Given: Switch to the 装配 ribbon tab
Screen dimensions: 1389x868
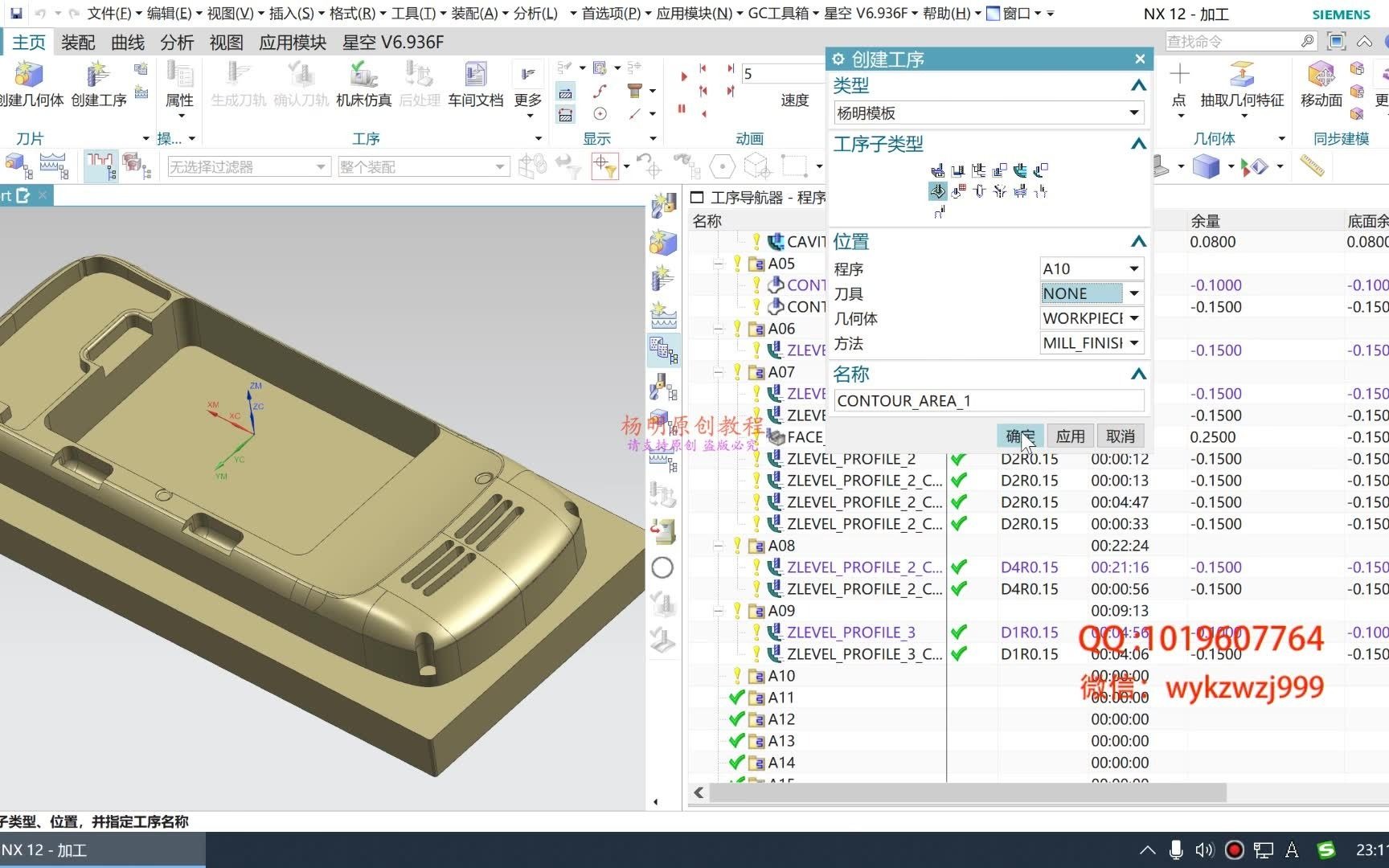Looking at the screenshot, I should [77, 42].
